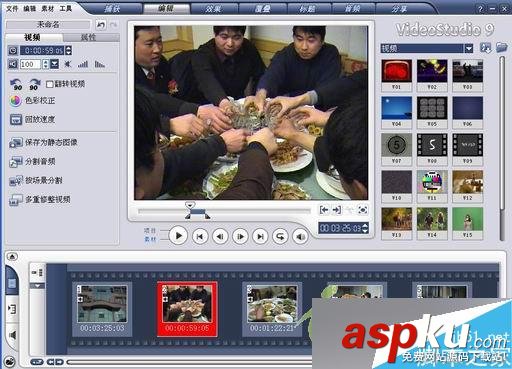Click 按场景分割 split by scene
Image resolution: width=512 pixels, height=369 pixels.
36,181
